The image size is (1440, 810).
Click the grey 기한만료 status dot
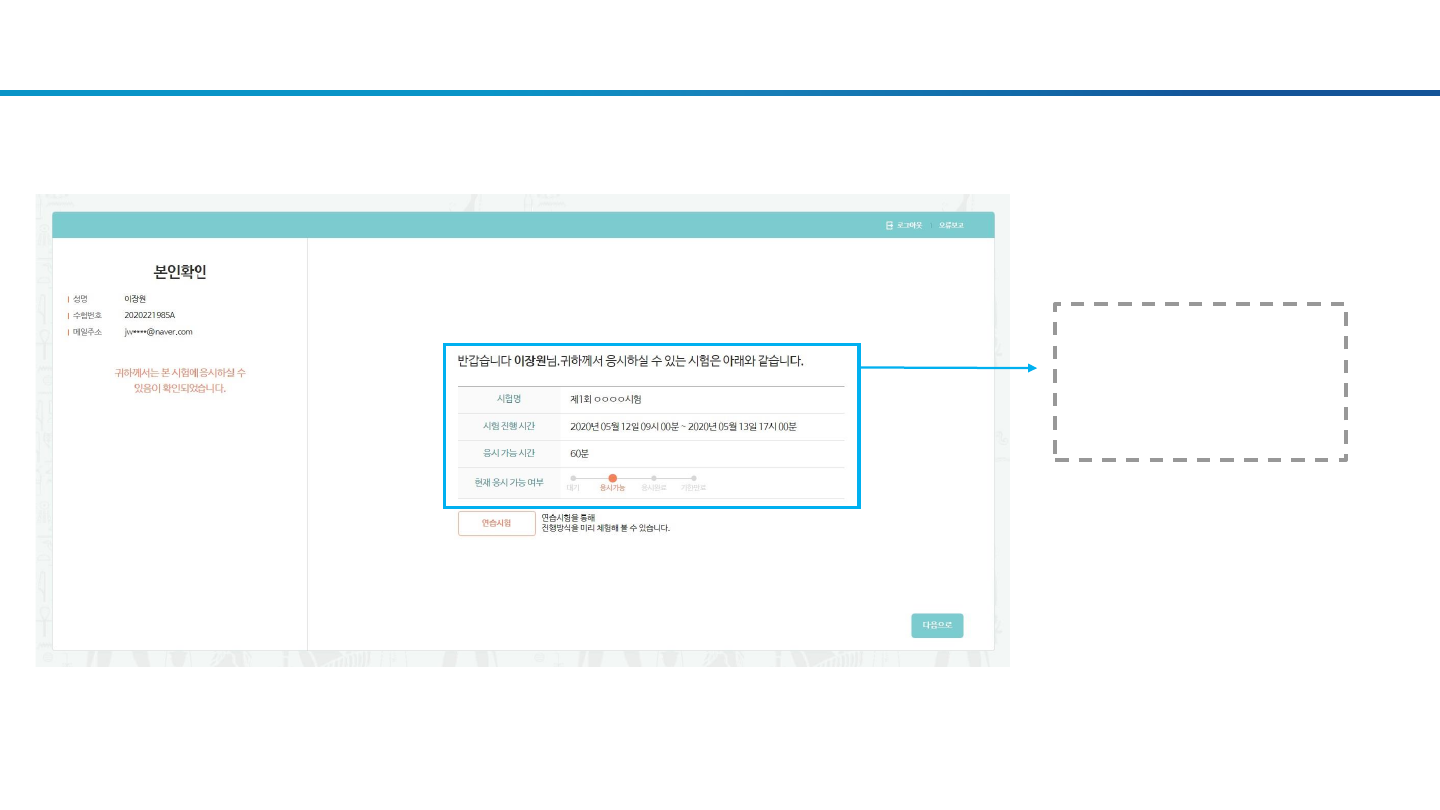693,478
